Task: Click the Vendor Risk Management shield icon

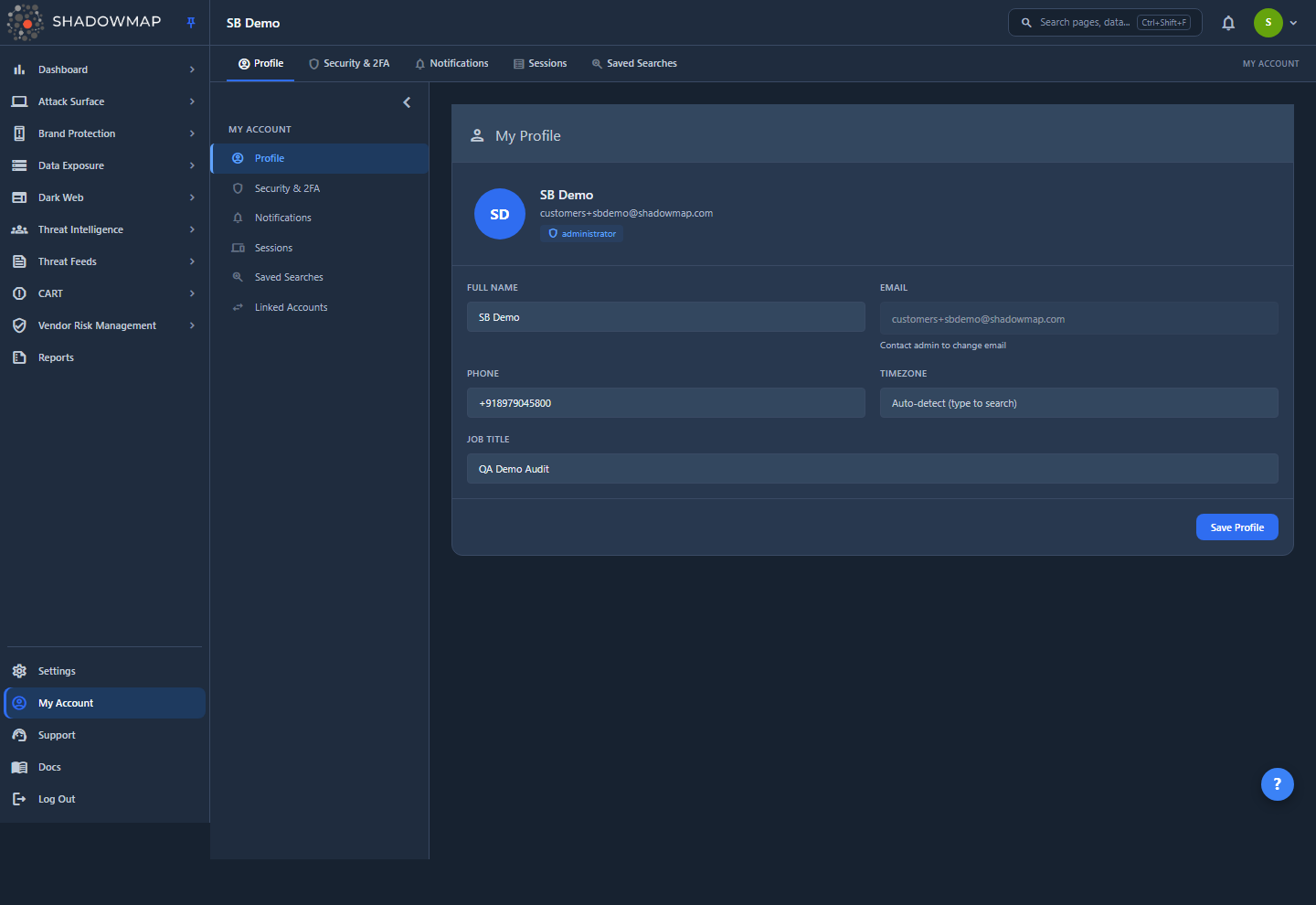Action: (x=19, y=325)
